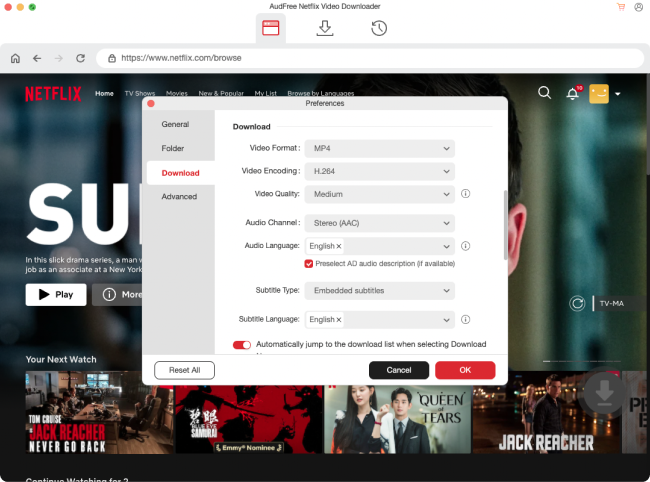Click the Reset All button

coord(184,370)
